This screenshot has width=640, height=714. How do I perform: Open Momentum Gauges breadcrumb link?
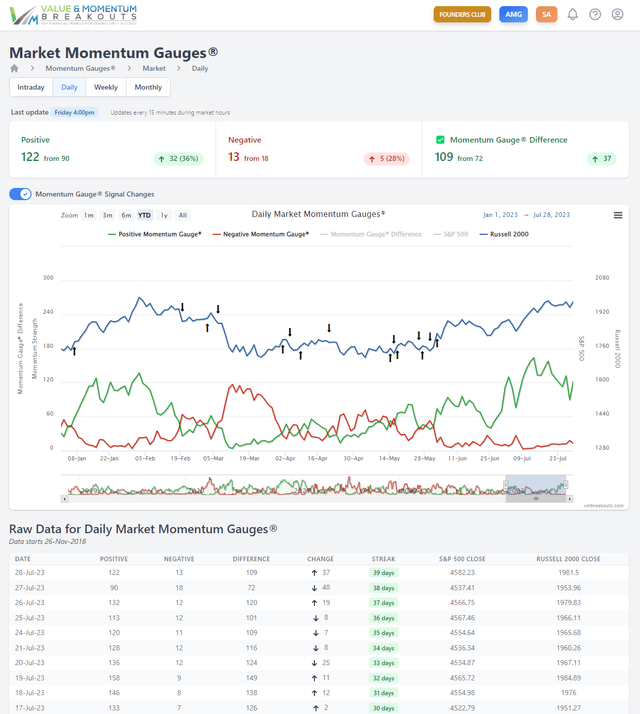(x=80, y=68)
